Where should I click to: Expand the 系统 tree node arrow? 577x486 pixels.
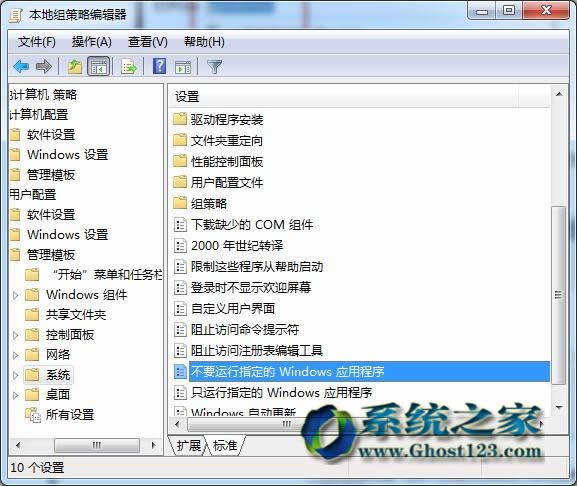(15, 375)
